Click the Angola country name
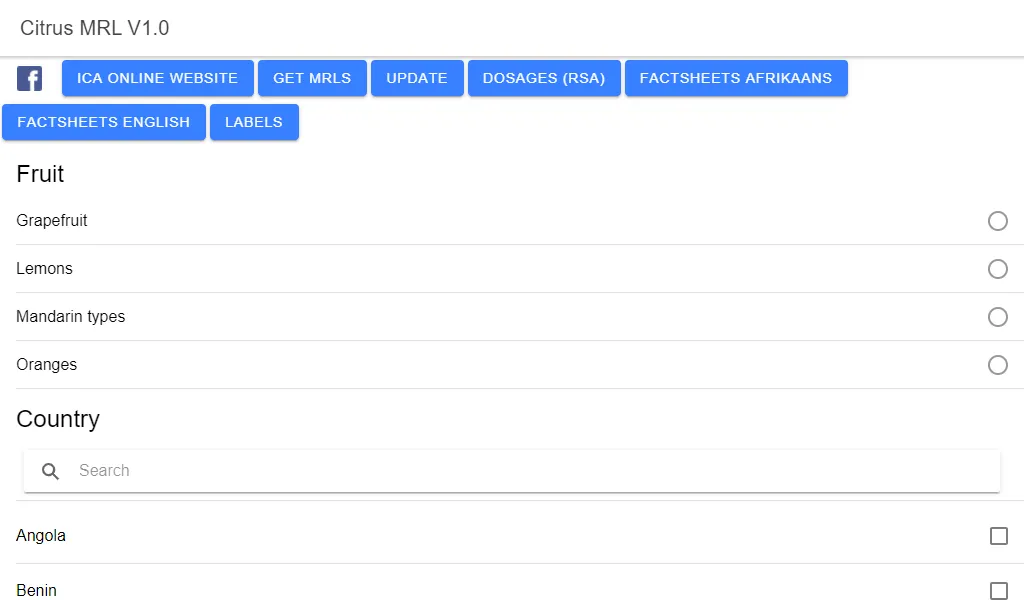 [x=40, y=535]
